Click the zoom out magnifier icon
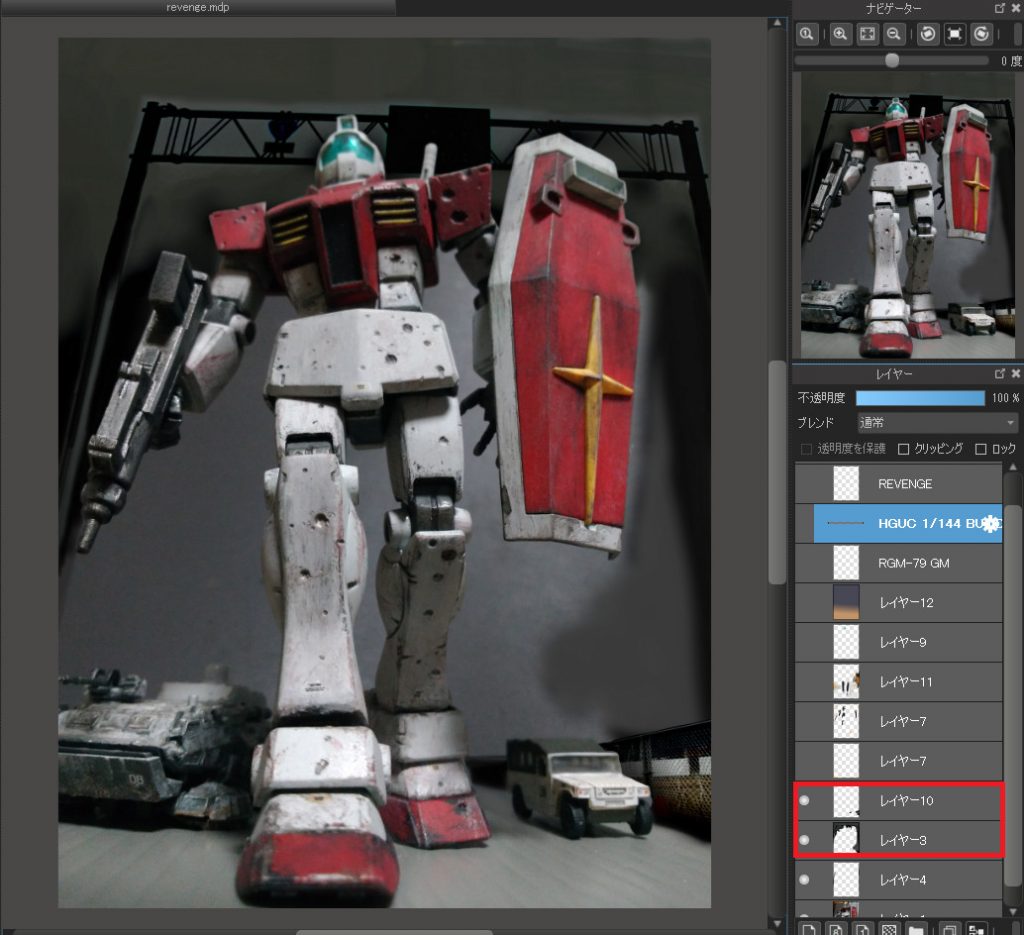Image resolution: width=1024 pixels, height=935 pixels. point(894,34)
